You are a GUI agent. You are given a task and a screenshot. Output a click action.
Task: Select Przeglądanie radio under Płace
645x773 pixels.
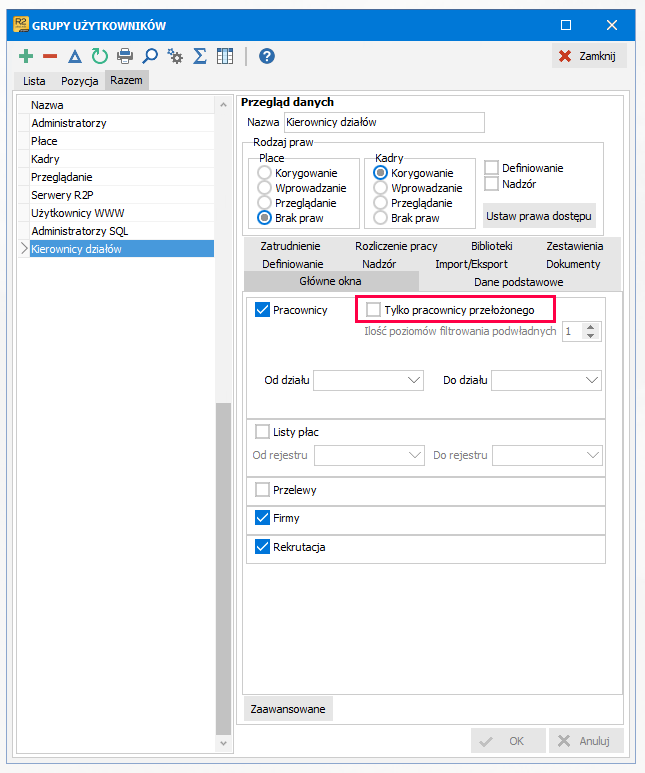click(264, 203)
